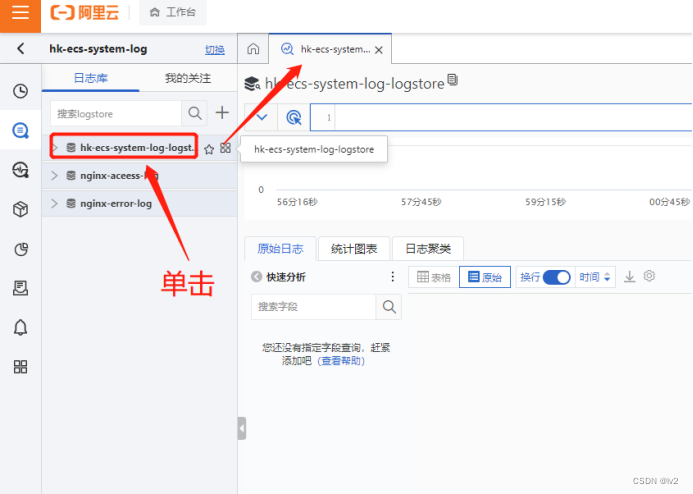Image resolution: width=693 pixels, height=494 pixels.
Task: Click the field search magnifier icon
Action: (x=389, y=307)
